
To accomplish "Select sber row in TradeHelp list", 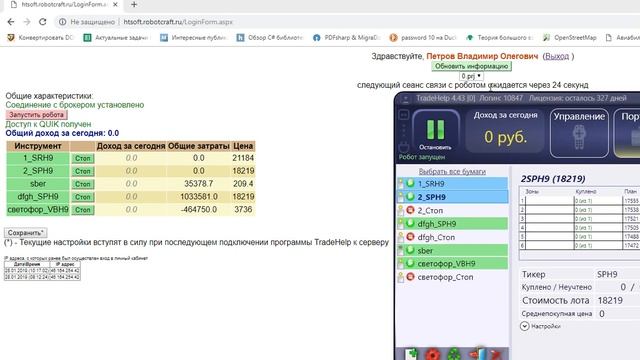I will [453, 250].
